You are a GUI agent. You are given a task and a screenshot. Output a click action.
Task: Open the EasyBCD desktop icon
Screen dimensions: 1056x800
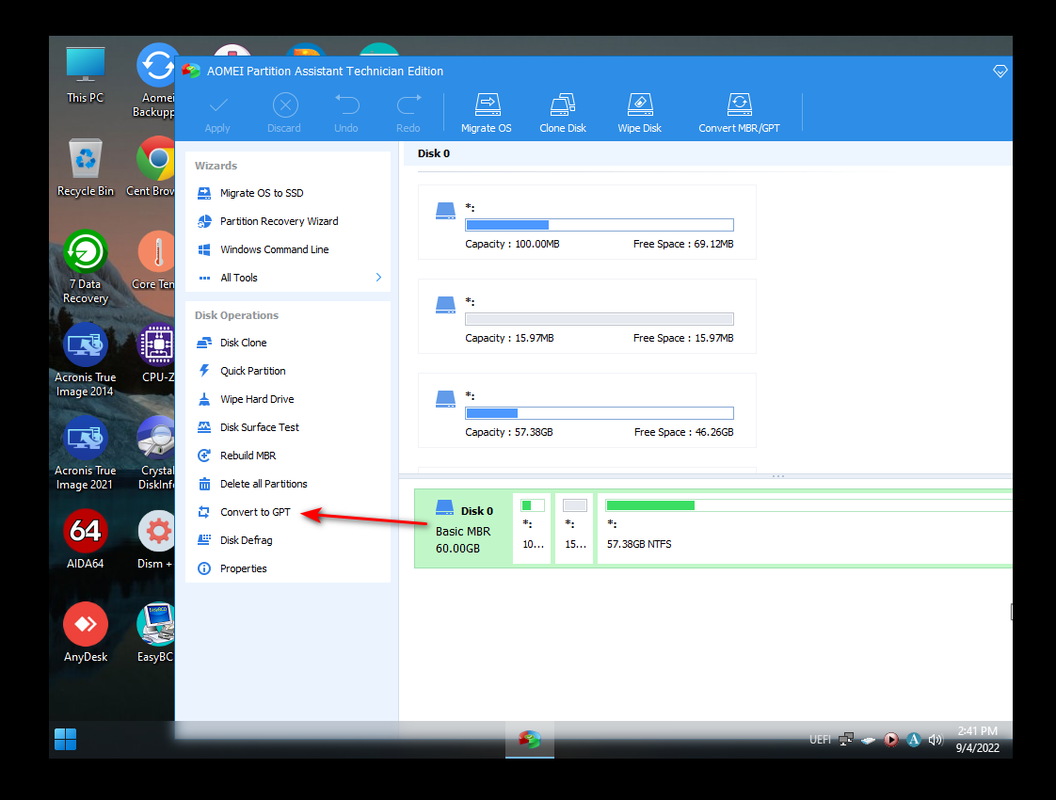156,633
